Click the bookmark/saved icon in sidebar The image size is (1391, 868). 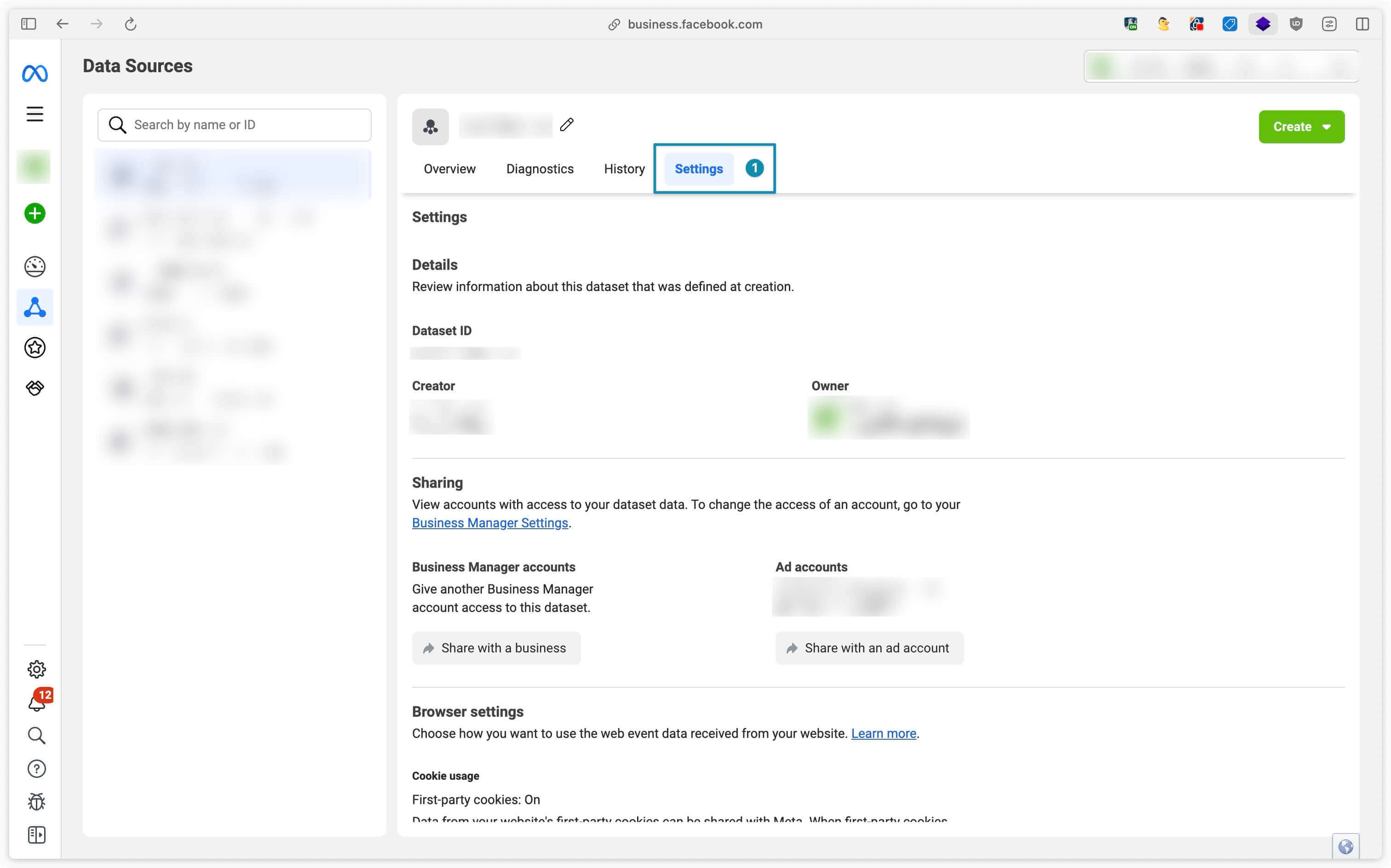[x=34, y=348]
